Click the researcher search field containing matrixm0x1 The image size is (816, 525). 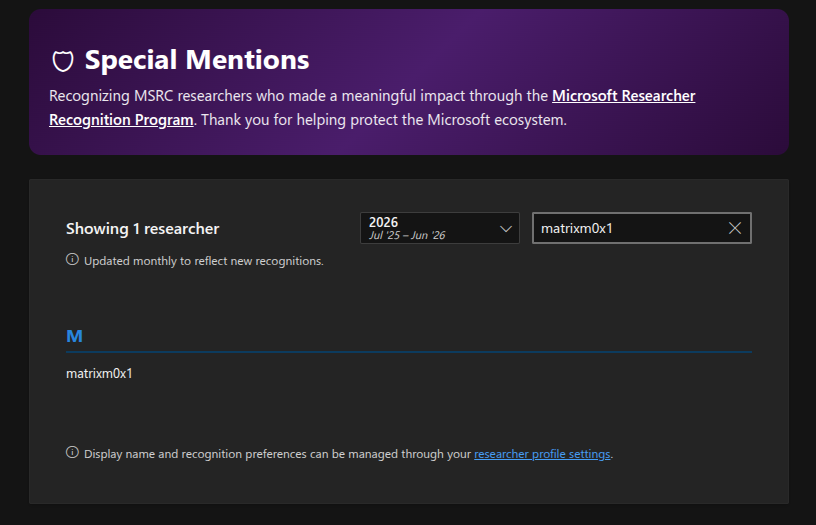(642, 228)
